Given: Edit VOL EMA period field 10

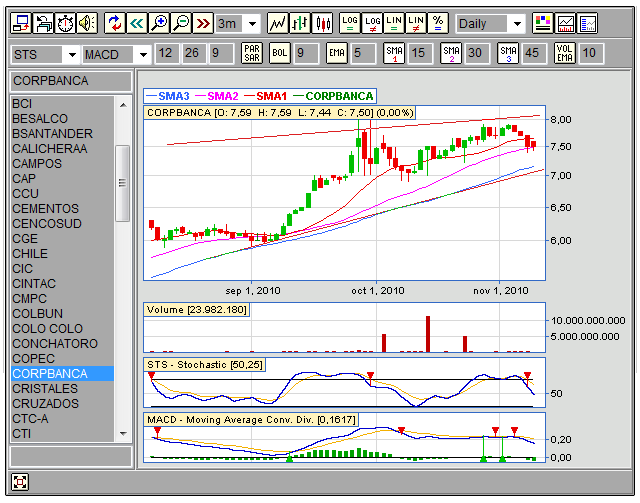Looking at the screenshot, I should (x=591, y=53).
